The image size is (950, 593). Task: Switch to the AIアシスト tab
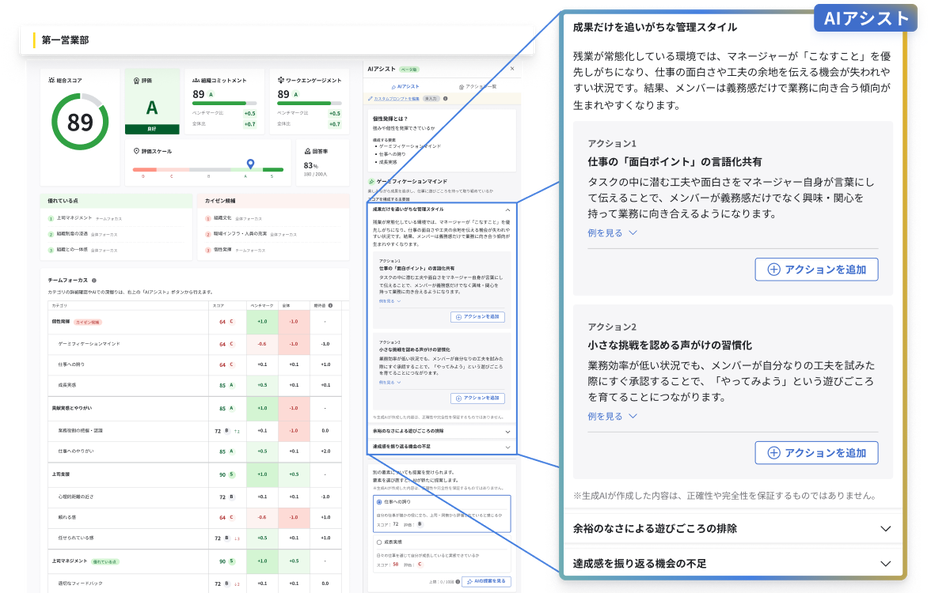(405, 87)
